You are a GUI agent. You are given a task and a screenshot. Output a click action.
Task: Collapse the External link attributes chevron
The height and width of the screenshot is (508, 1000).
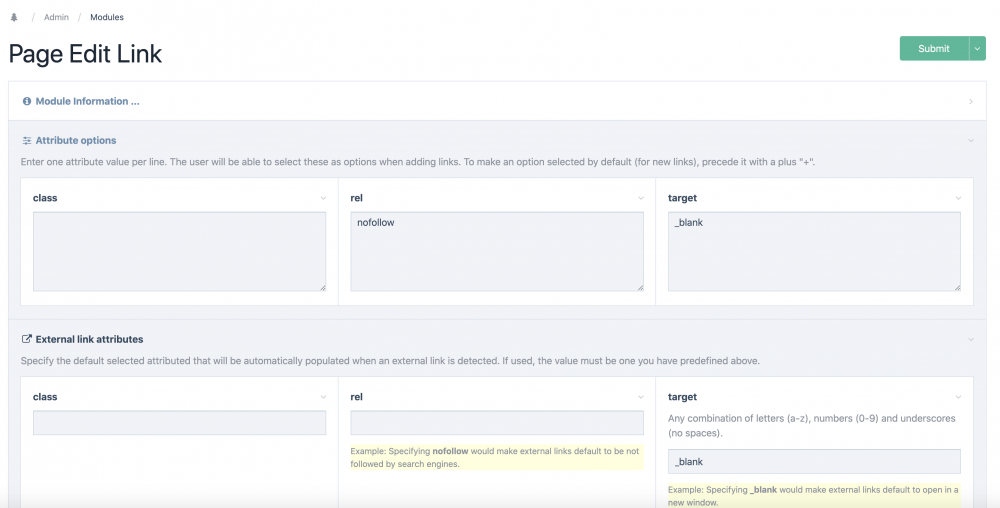(970, 340)
